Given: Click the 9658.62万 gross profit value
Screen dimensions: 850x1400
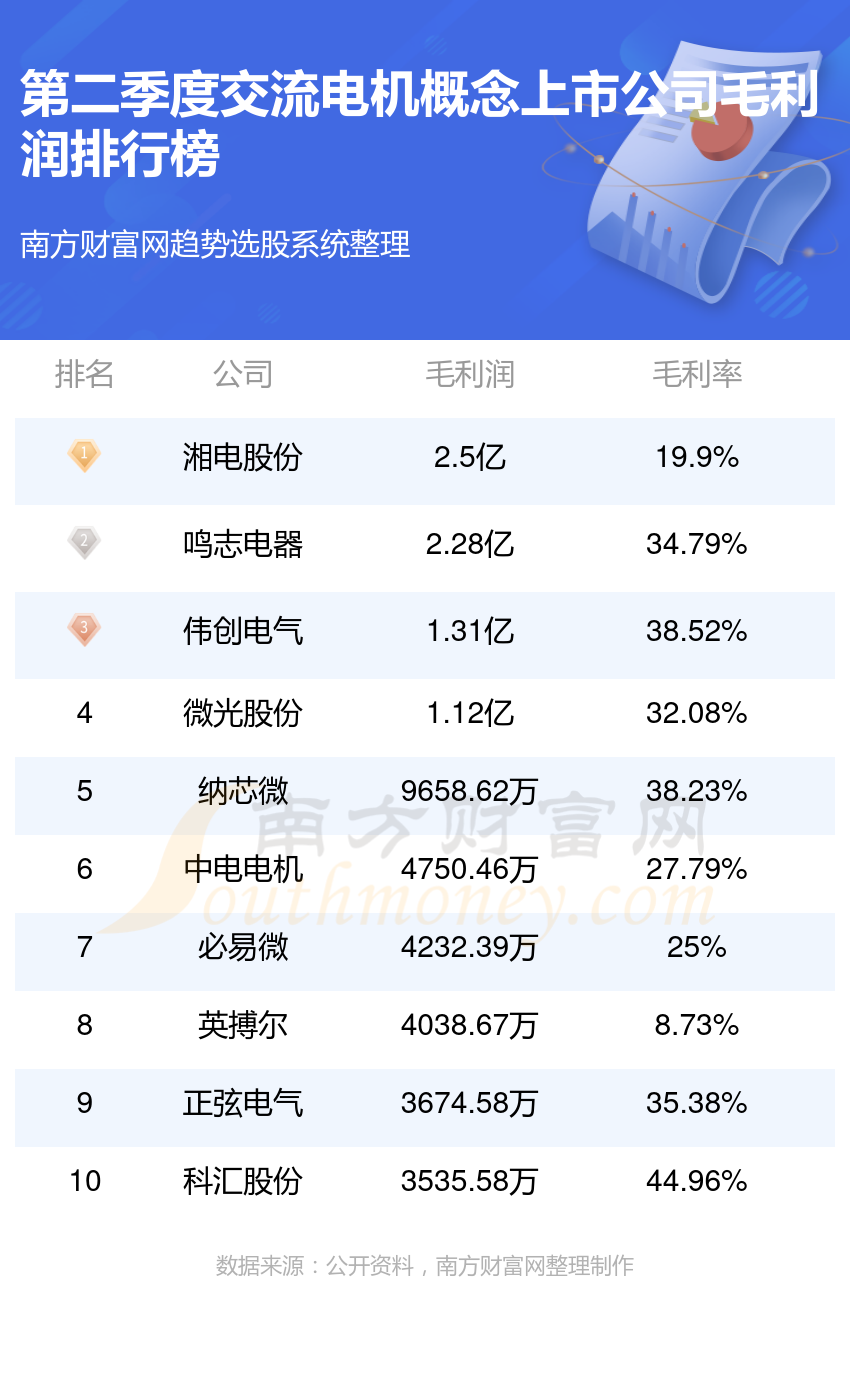Looking at the screenshot, I should pos(470,791).
